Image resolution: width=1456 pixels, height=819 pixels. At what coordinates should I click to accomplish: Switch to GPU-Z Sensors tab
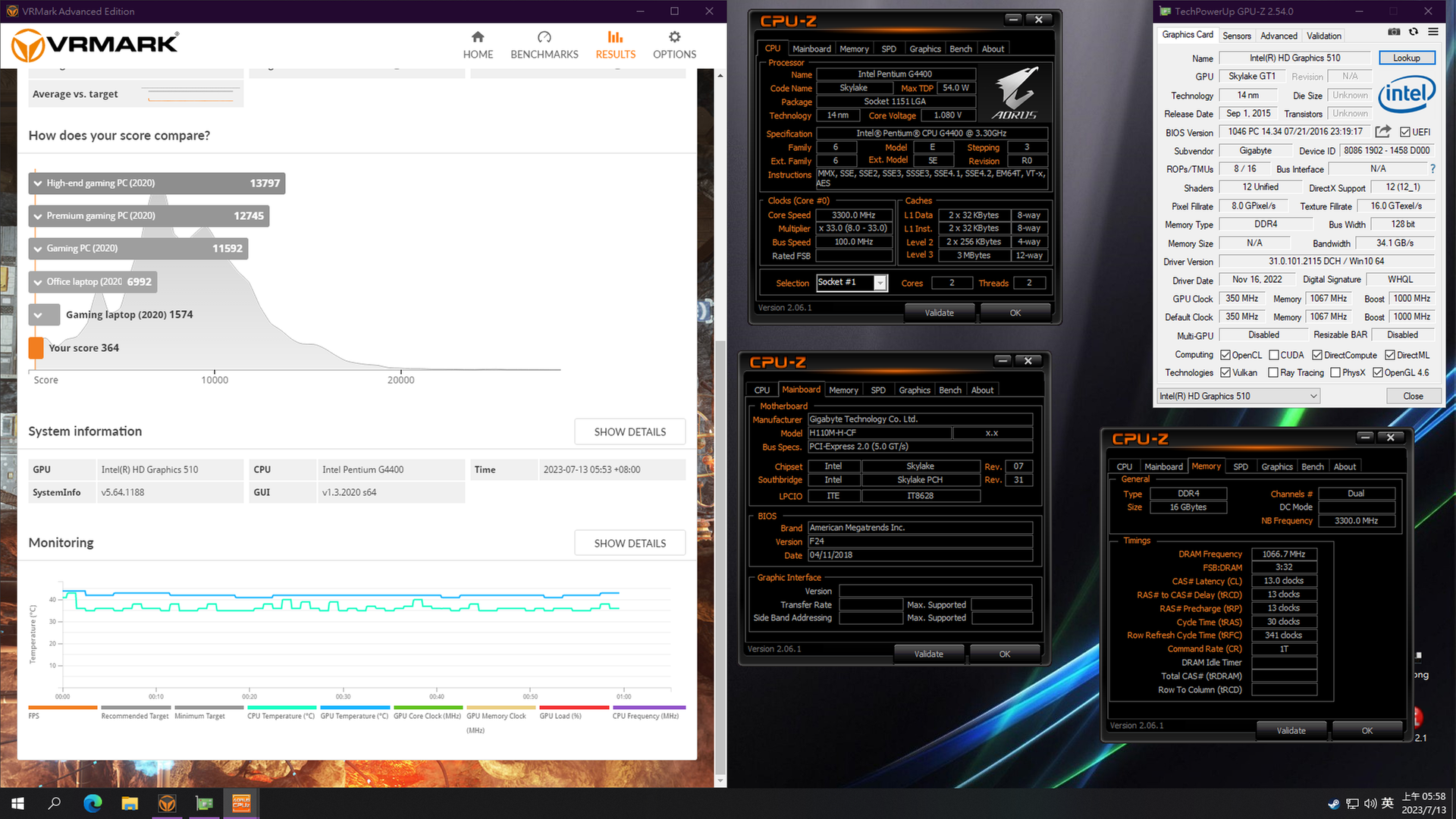[x=1236, y=36]
